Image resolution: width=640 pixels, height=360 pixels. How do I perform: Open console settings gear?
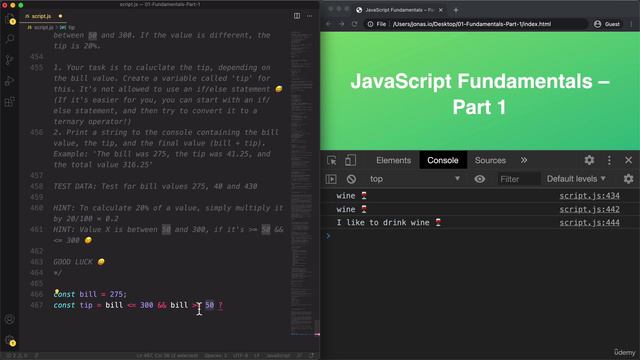(629, 179)
